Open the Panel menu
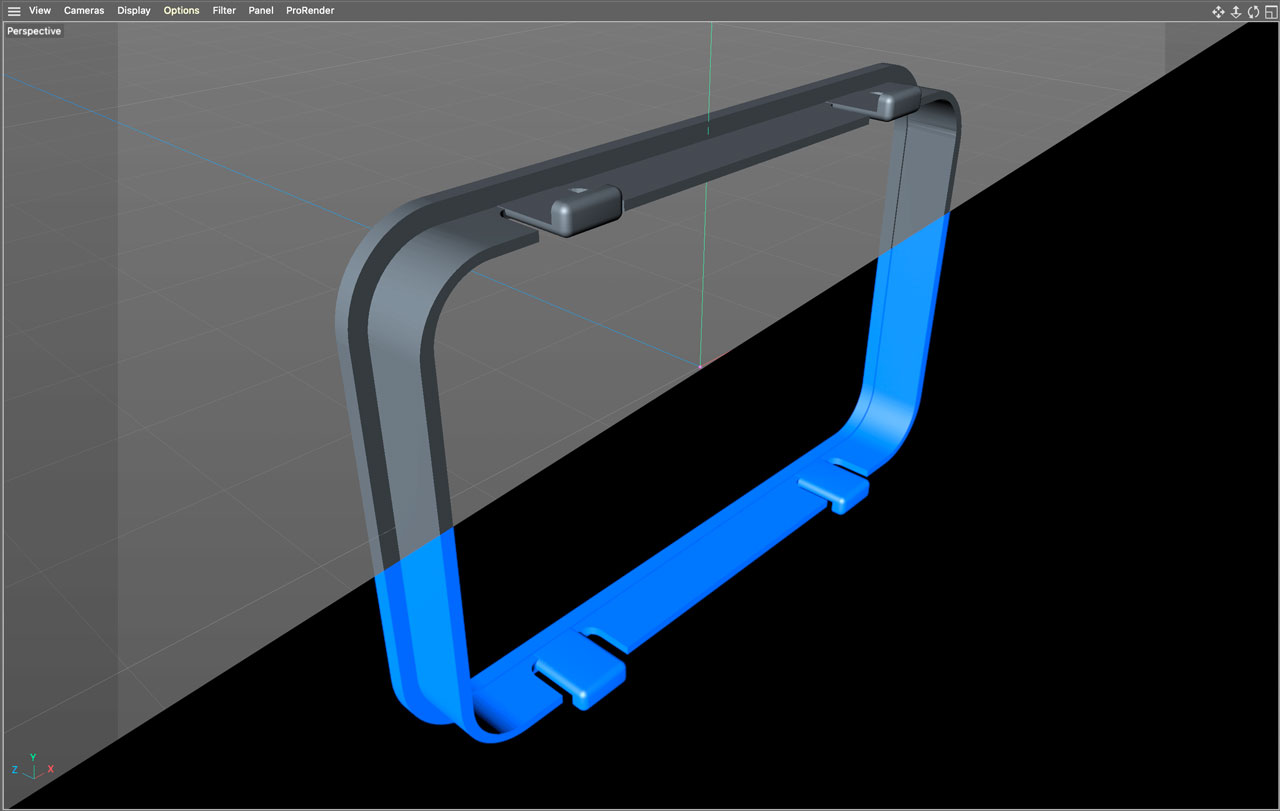1280x811 pixels. pyautogui.click(x=261, y=11)
